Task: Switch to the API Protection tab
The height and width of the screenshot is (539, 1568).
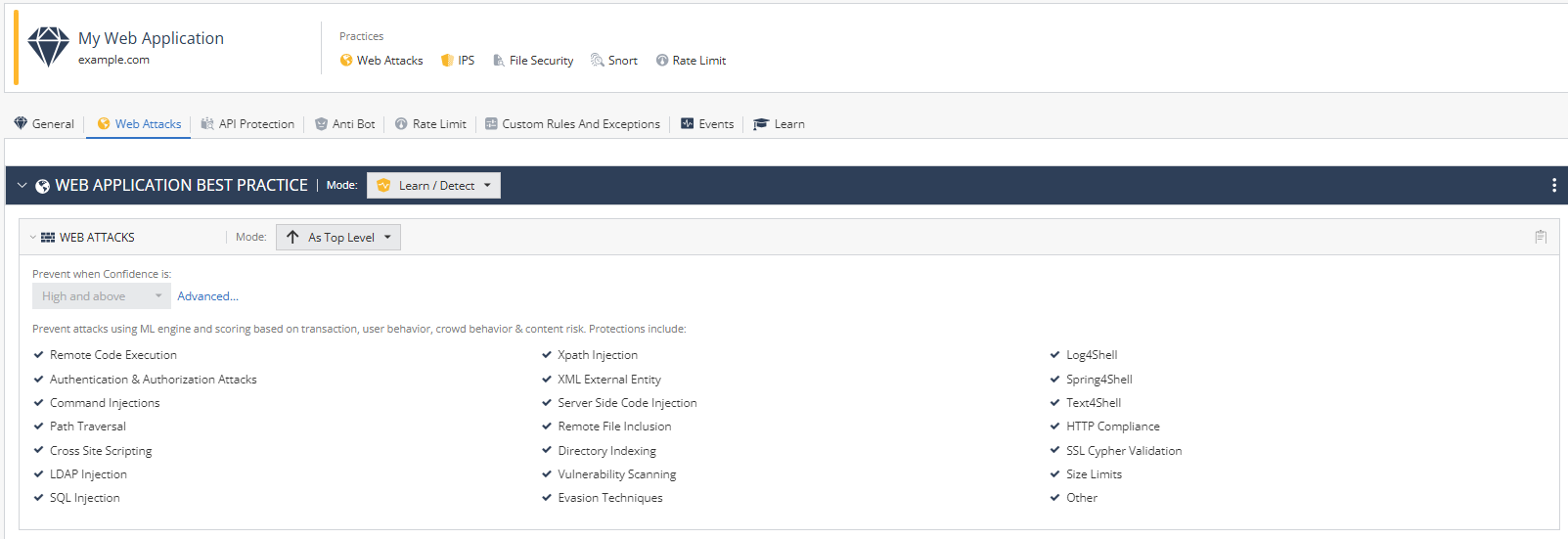Action: [247, 124]
